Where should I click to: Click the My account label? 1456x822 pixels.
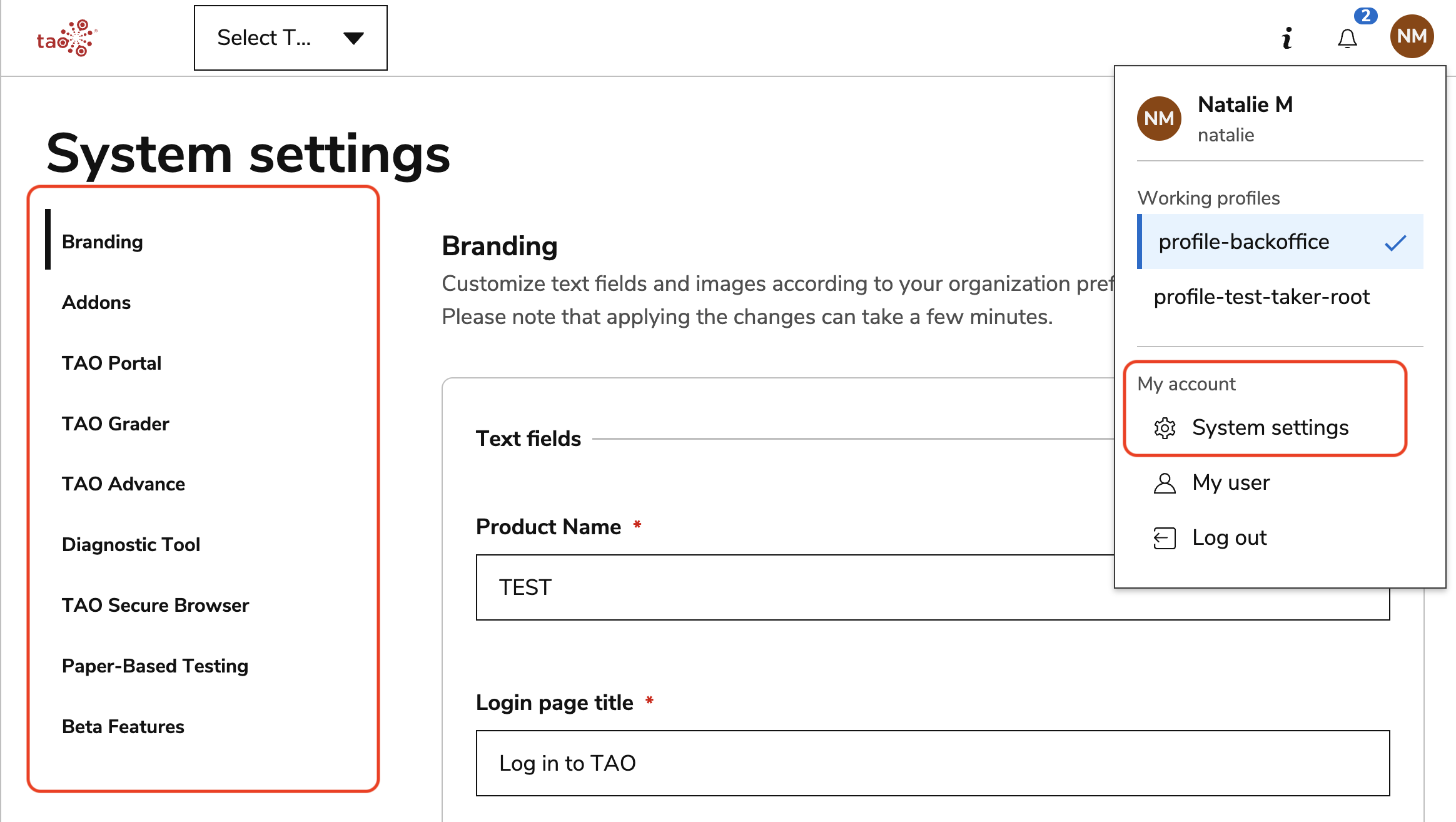pyautogui.click(x=1186, y=383)
